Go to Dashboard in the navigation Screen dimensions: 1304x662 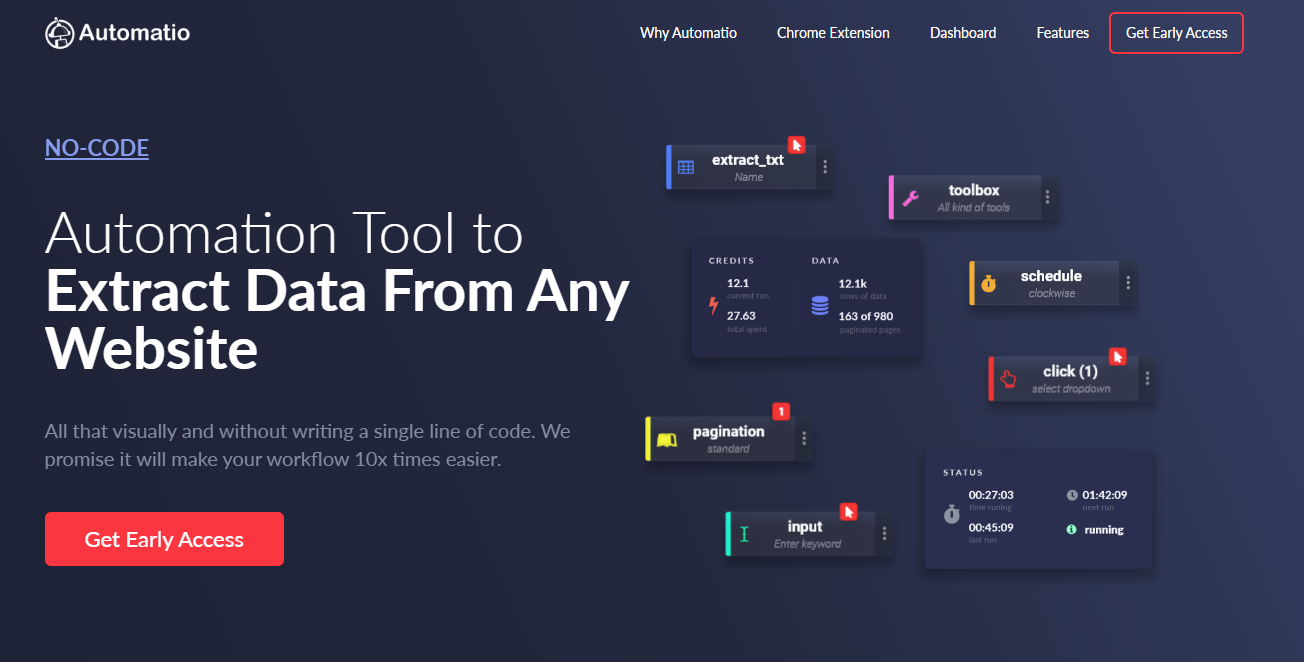963,33
